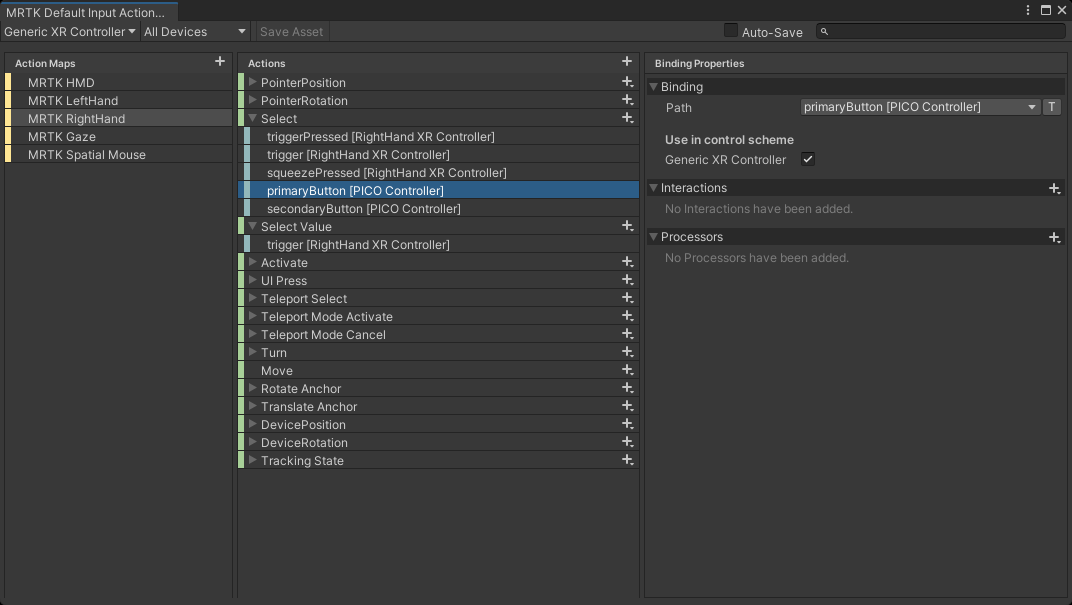Select the MRTK Gaze action map

[x=119, y=136]
